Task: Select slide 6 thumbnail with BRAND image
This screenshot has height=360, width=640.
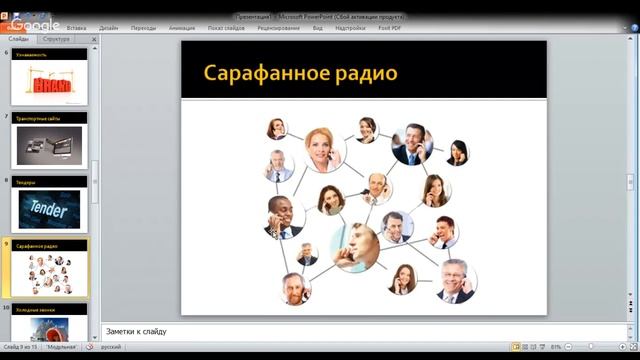Action: [x=49, y=77]
